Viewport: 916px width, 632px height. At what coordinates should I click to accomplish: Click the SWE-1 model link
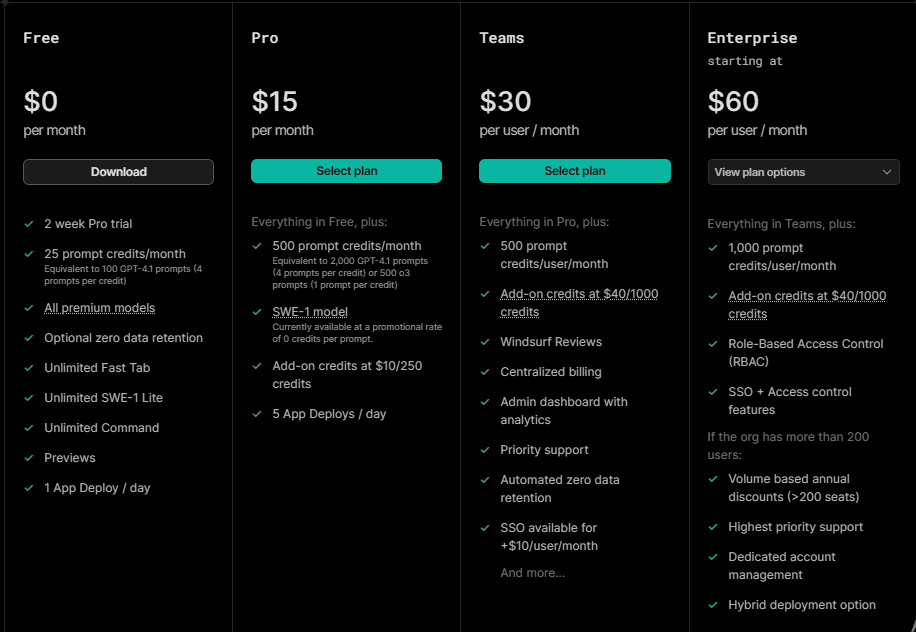pos(310,312)
